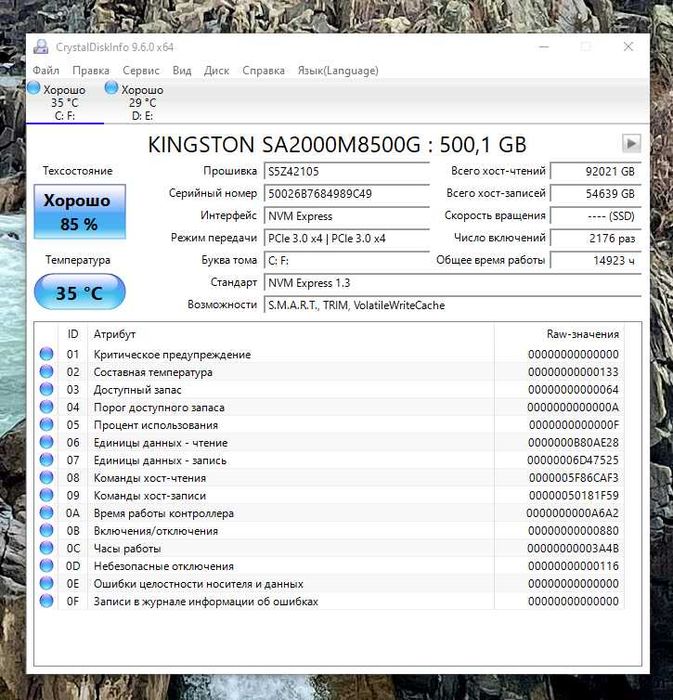Click raw value 0000000000064
The width and height of the screenshot is (673, 700).
coord(573,390)
